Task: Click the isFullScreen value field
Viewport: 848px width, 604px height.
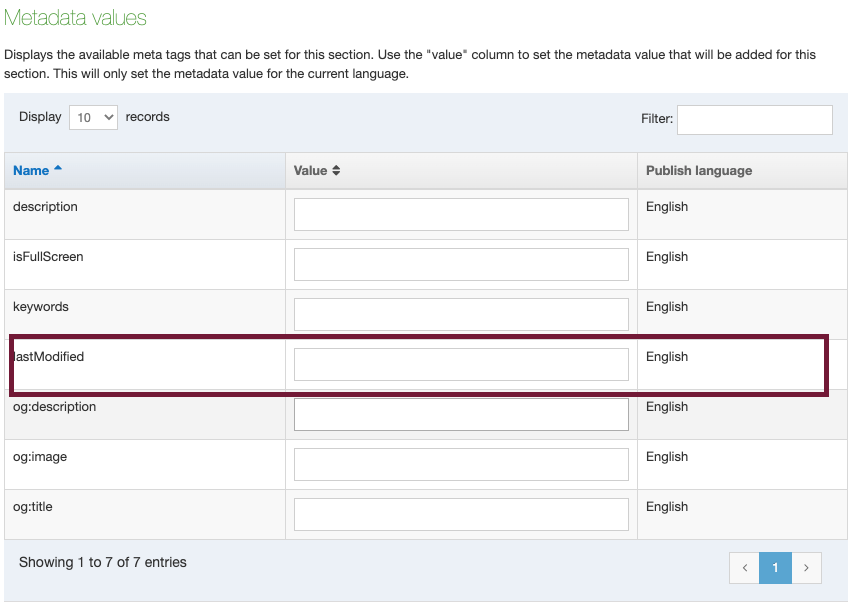Action: click(461, 264)
